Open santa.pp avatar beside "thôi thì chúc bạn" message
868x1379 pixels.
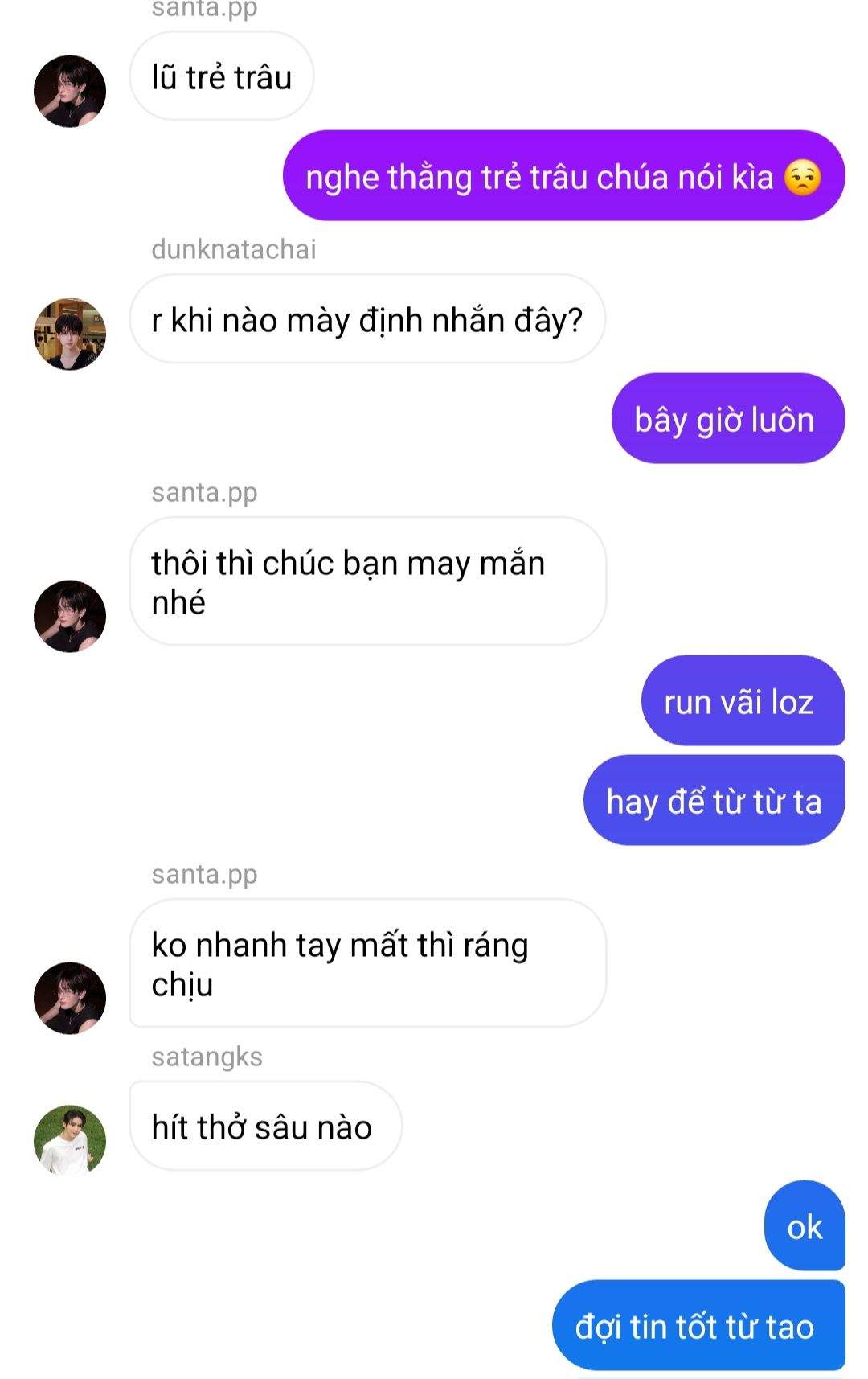click(70, 616)
